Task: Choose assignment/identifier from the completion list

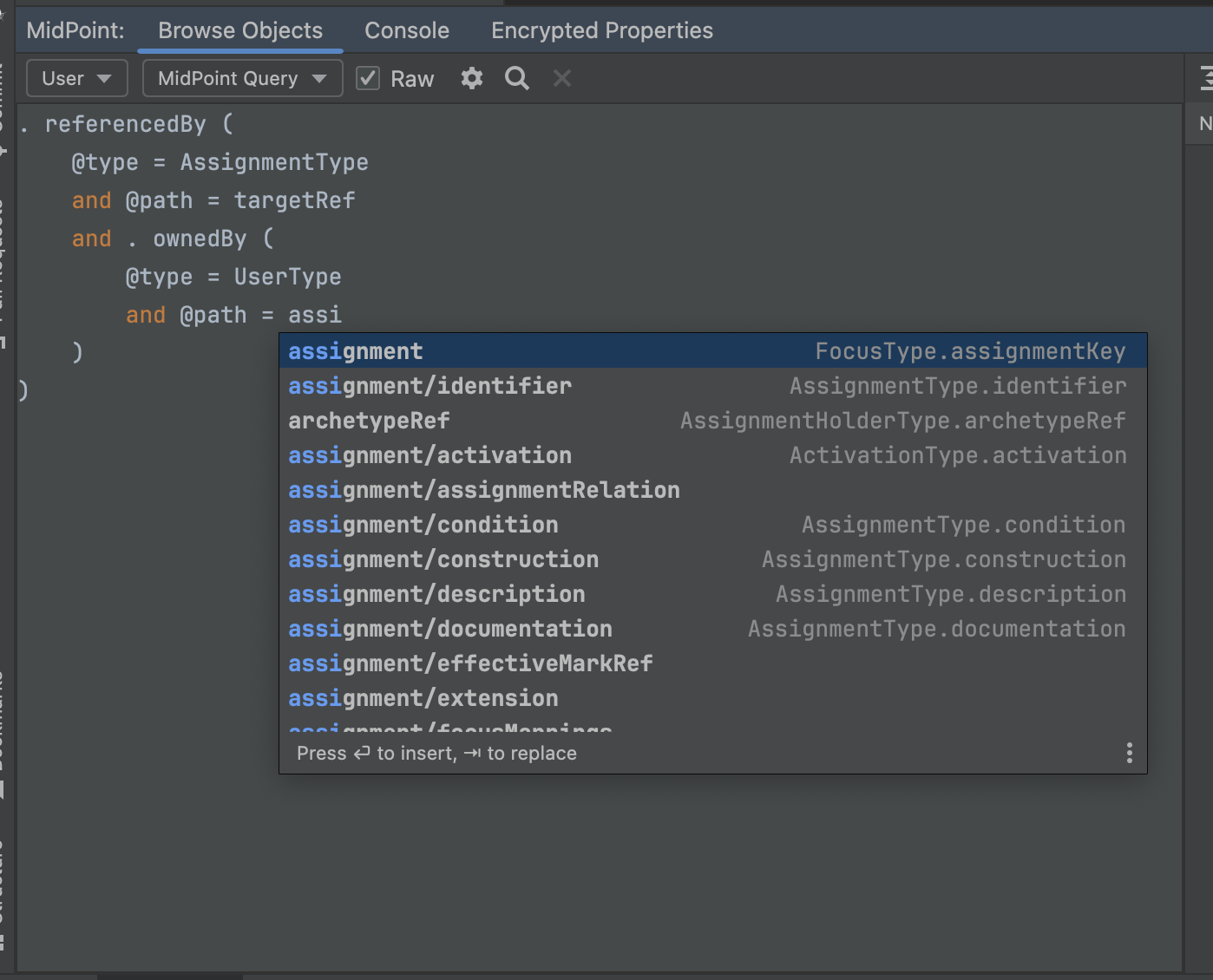Action: click(429, 385)
